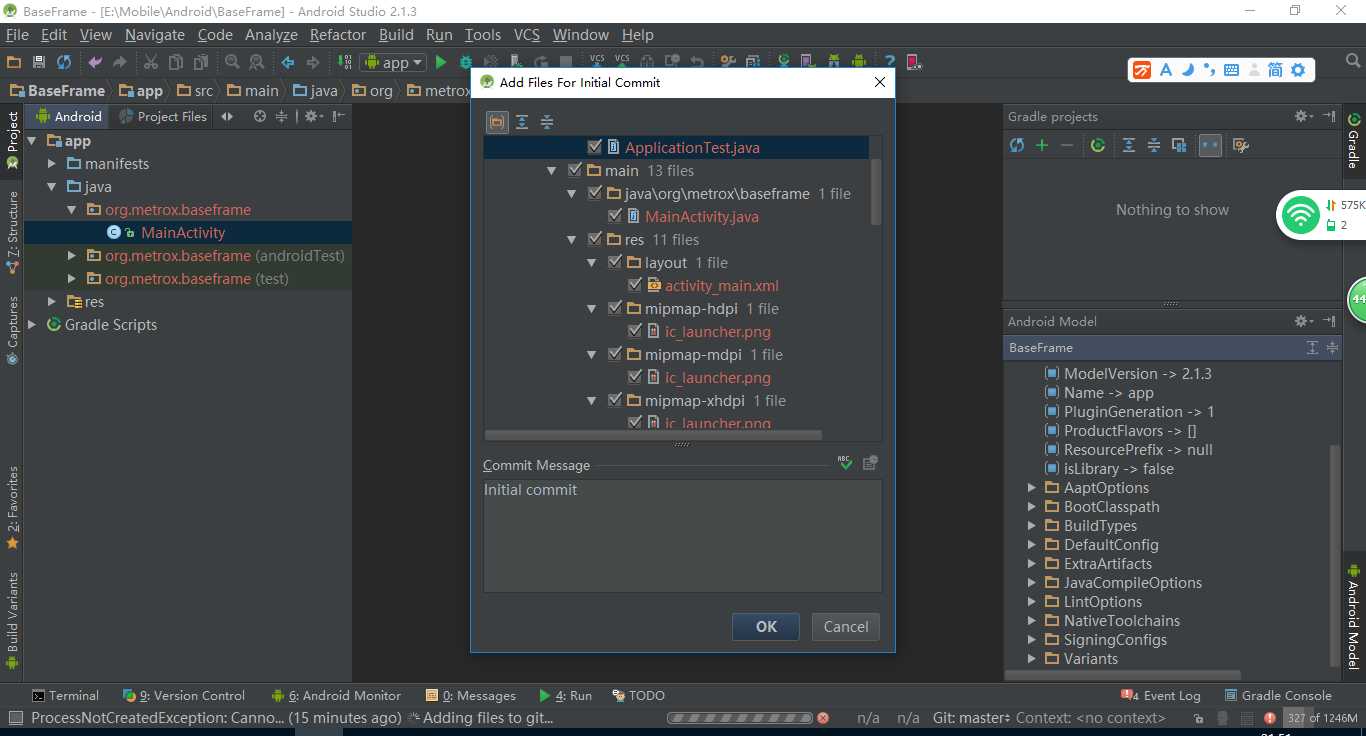Screen dimensions: 1366x736
Task: Uncheck ApplicationTest.java checkbox
Action: (595, 147)
